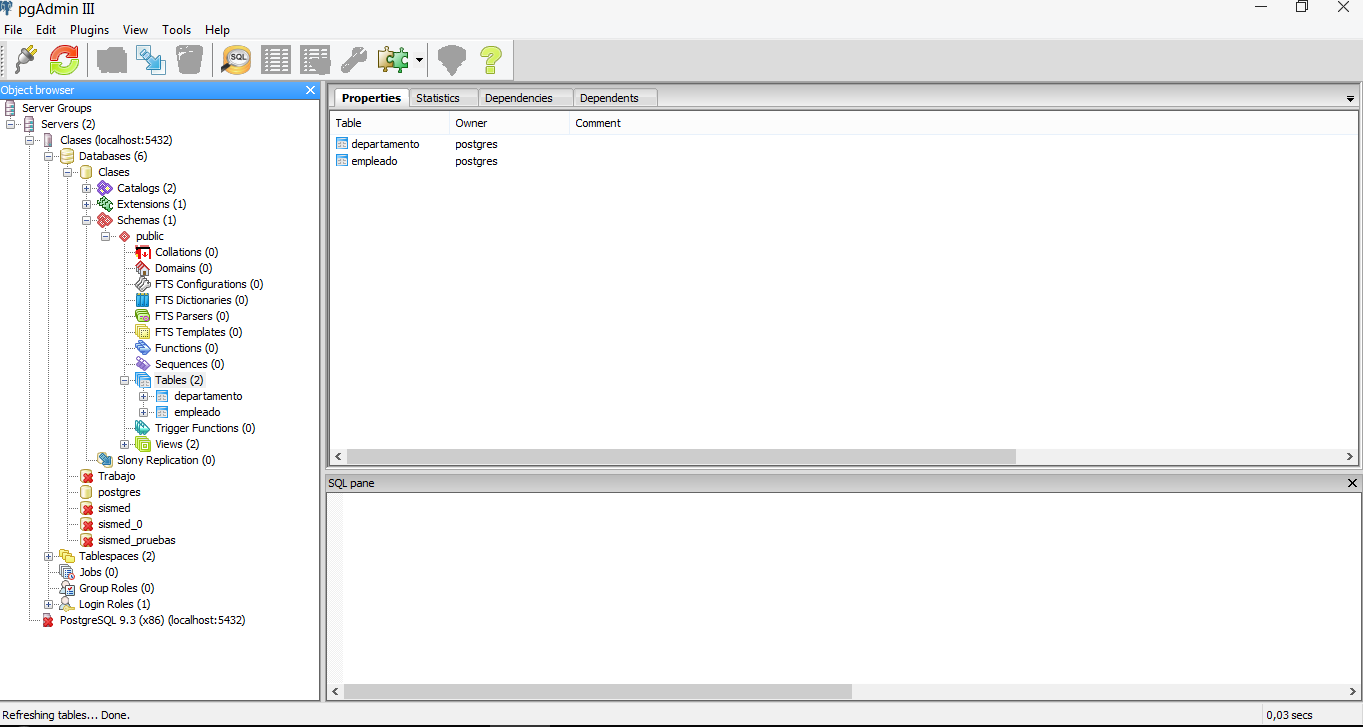Click the Add server connection plug icon

[x=26, y=60]
